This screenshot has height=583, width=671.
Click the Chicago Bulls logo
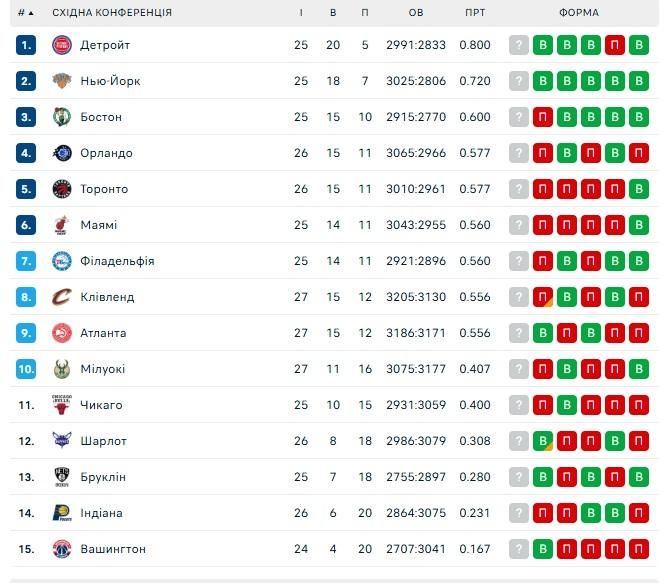[62, 405]
